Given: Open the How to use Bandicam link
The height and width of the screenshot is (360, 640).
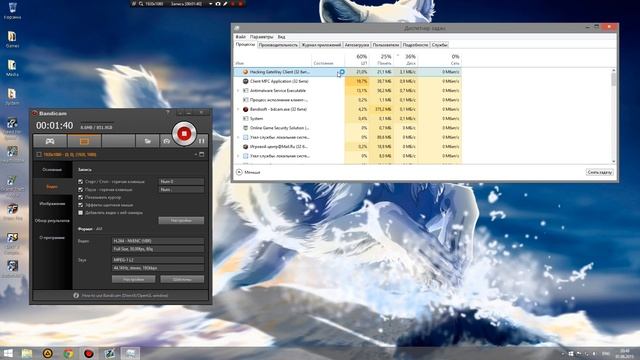Looking at the screenshot, I should (x=124, y=295).
